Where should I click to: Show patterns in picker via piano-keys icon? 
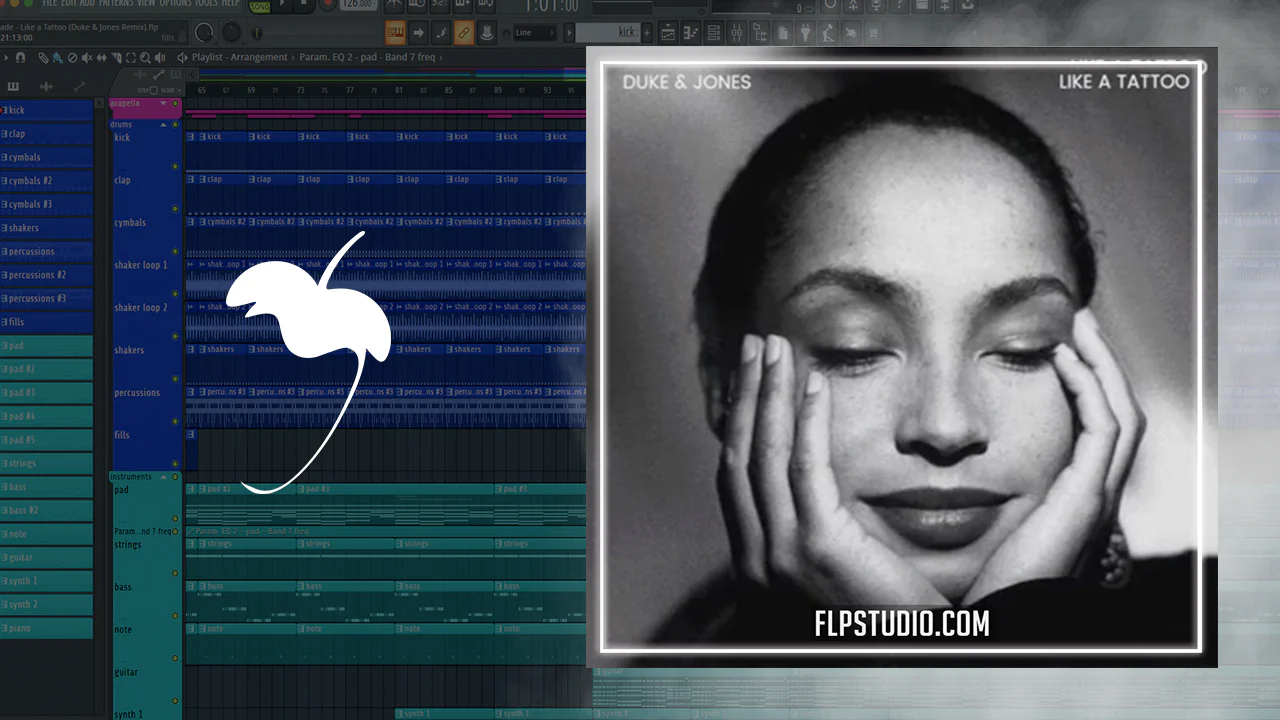(x=13, y=87)
